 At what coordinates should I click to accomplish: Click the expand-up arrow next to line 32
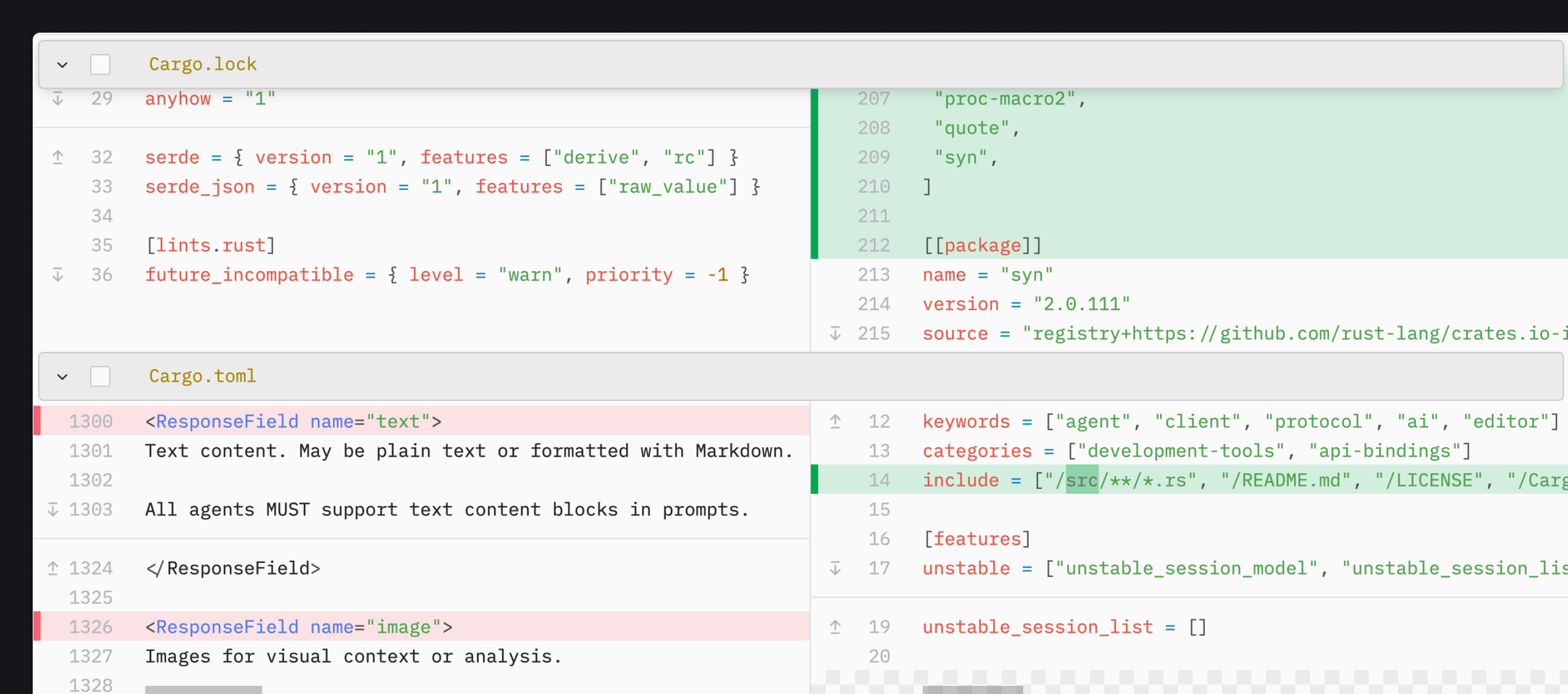(x=58, y=157)
